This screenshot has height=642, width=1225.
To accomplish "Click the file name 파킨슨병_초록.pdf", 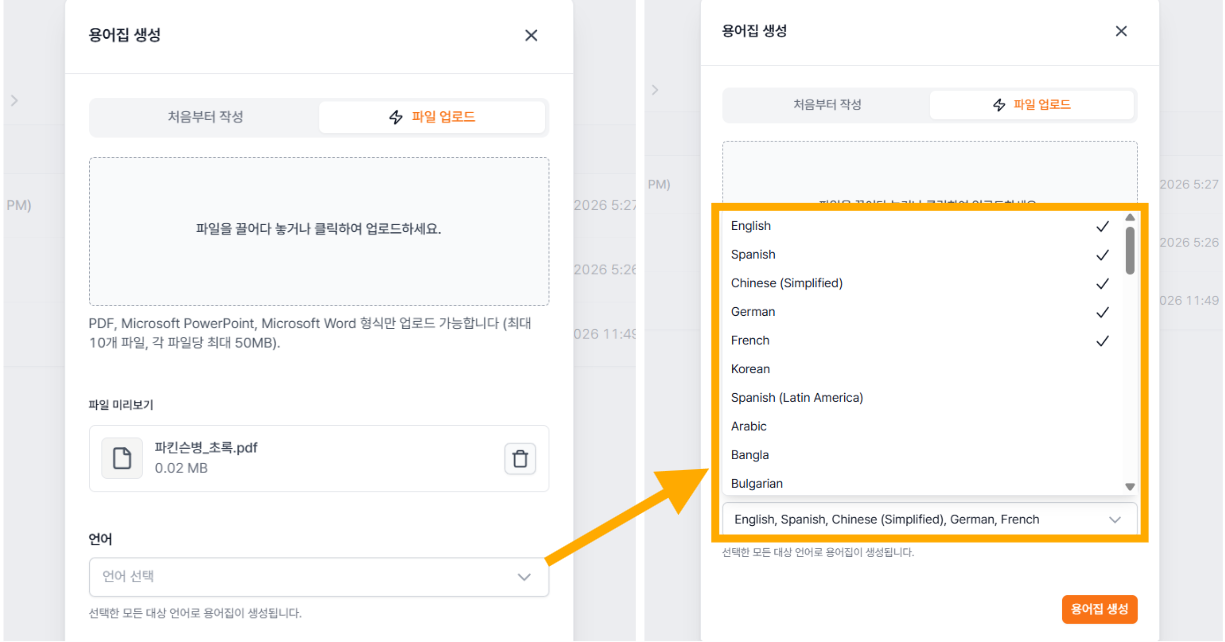I will point(206,448).
